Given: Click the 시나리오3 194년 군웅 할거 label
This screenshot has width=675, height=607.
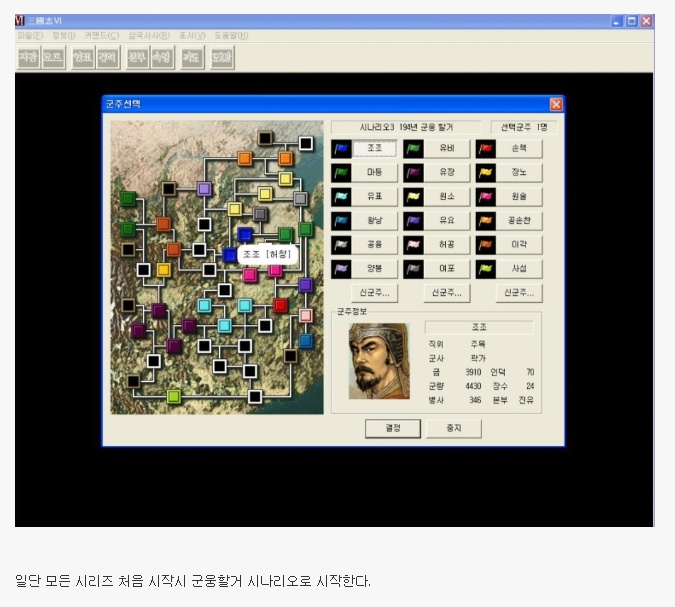Looking at the screenshot, I should pyautogui.click(x=406, y=127).
